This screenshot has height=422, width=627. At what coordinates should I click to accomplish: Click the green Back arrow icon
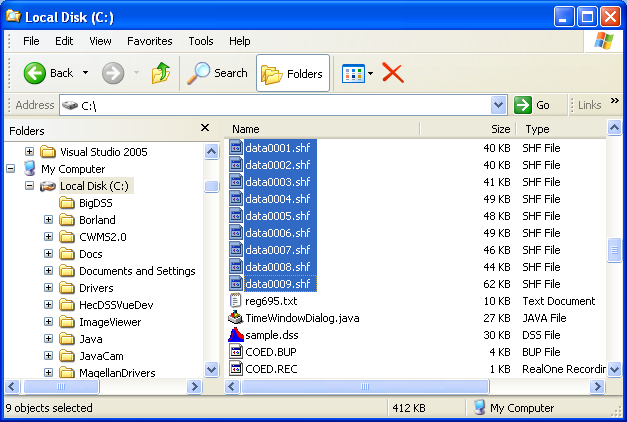tap(35, 73)
